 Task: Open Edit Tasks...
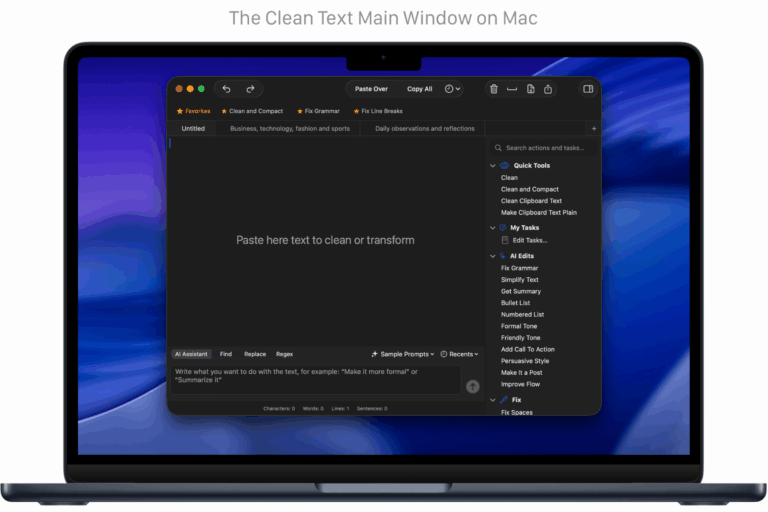[530, 240]
